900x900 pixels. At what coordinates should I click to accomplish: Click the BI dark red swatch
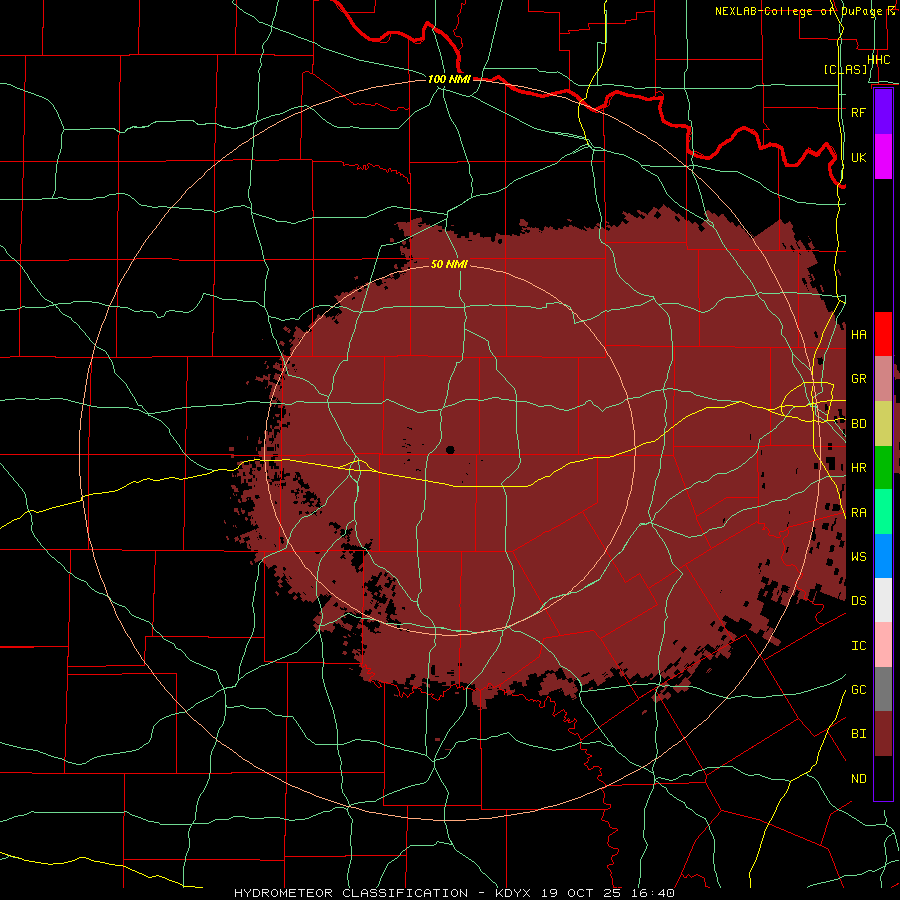883,734
